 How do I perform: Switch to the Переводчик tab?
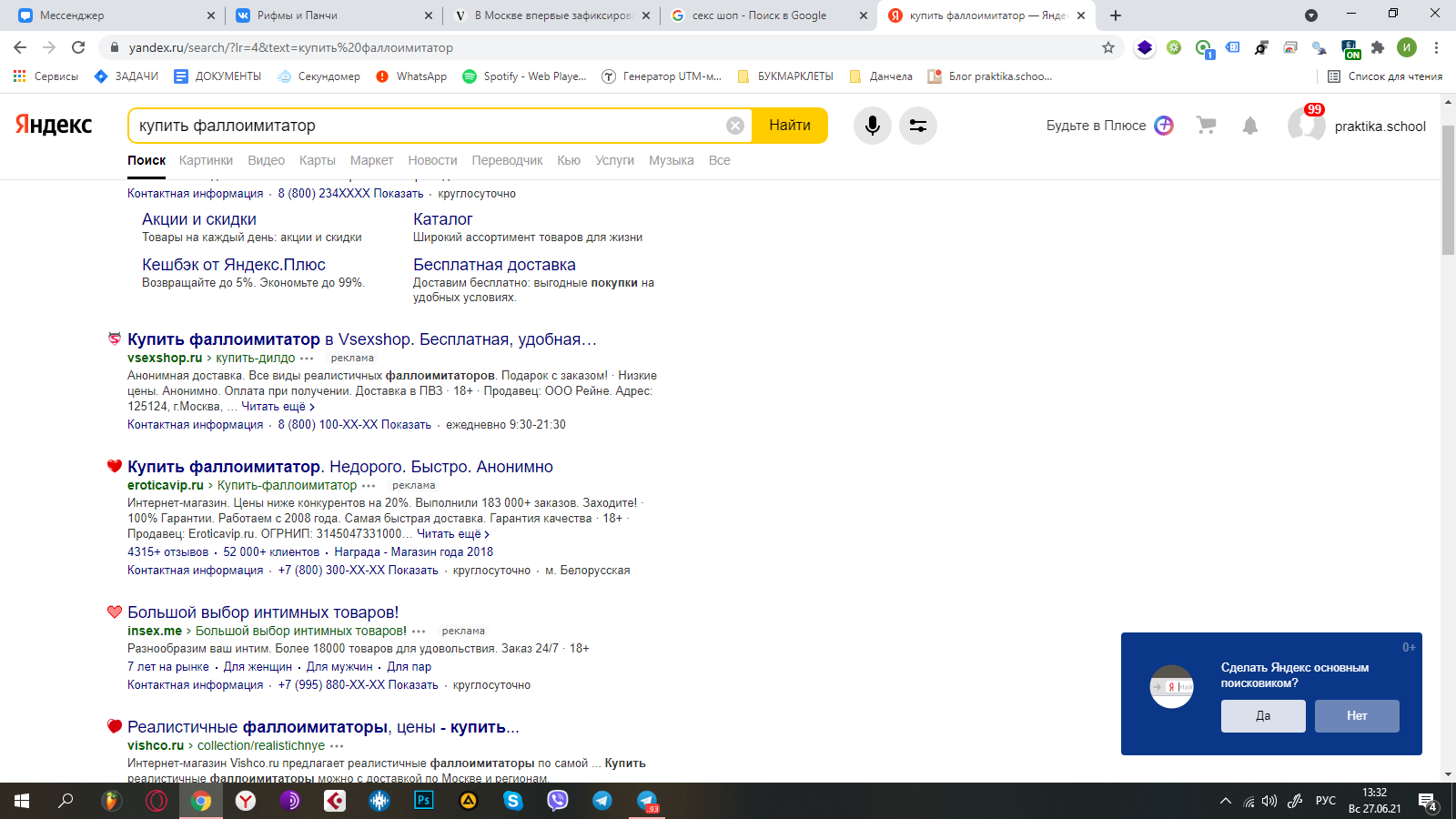pyautogui.click(x=507, y=160)
